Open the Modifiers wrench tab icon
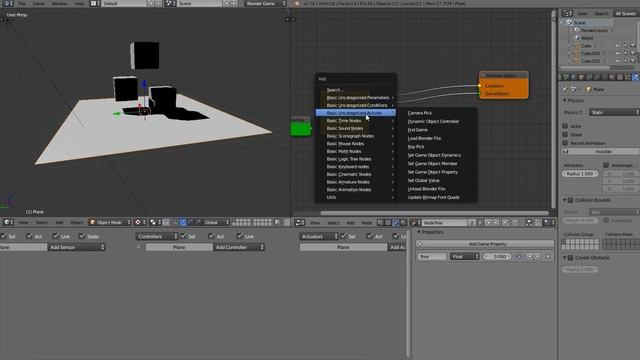Screen dimensions: 640x360 point(597,77)
